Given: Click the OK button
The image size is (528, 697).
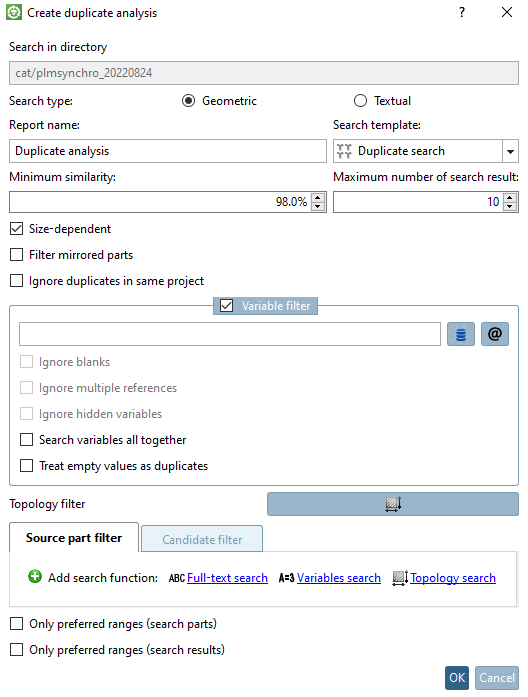Looking at the screenshot, I should pos(457,678).
